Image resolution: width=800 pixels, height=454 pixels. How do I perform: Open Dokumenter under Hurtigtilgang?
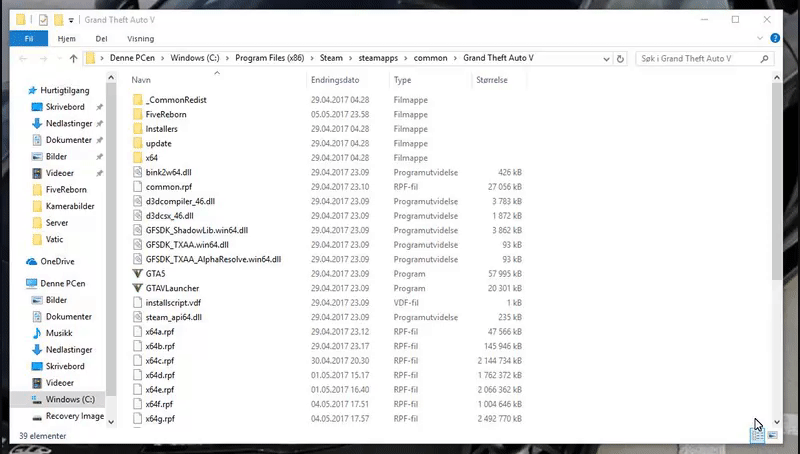[68, 140]
